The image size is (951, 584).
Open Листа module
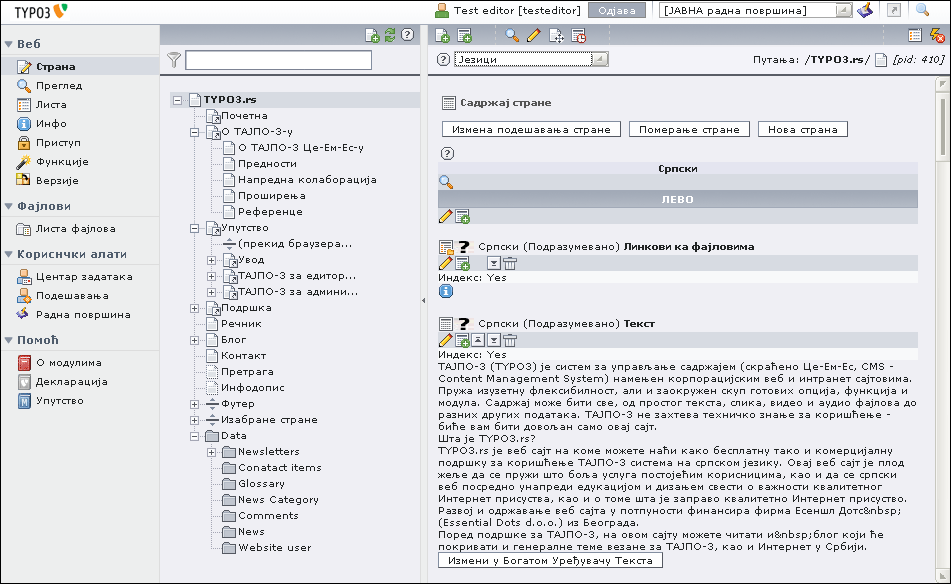click(51, 104)
